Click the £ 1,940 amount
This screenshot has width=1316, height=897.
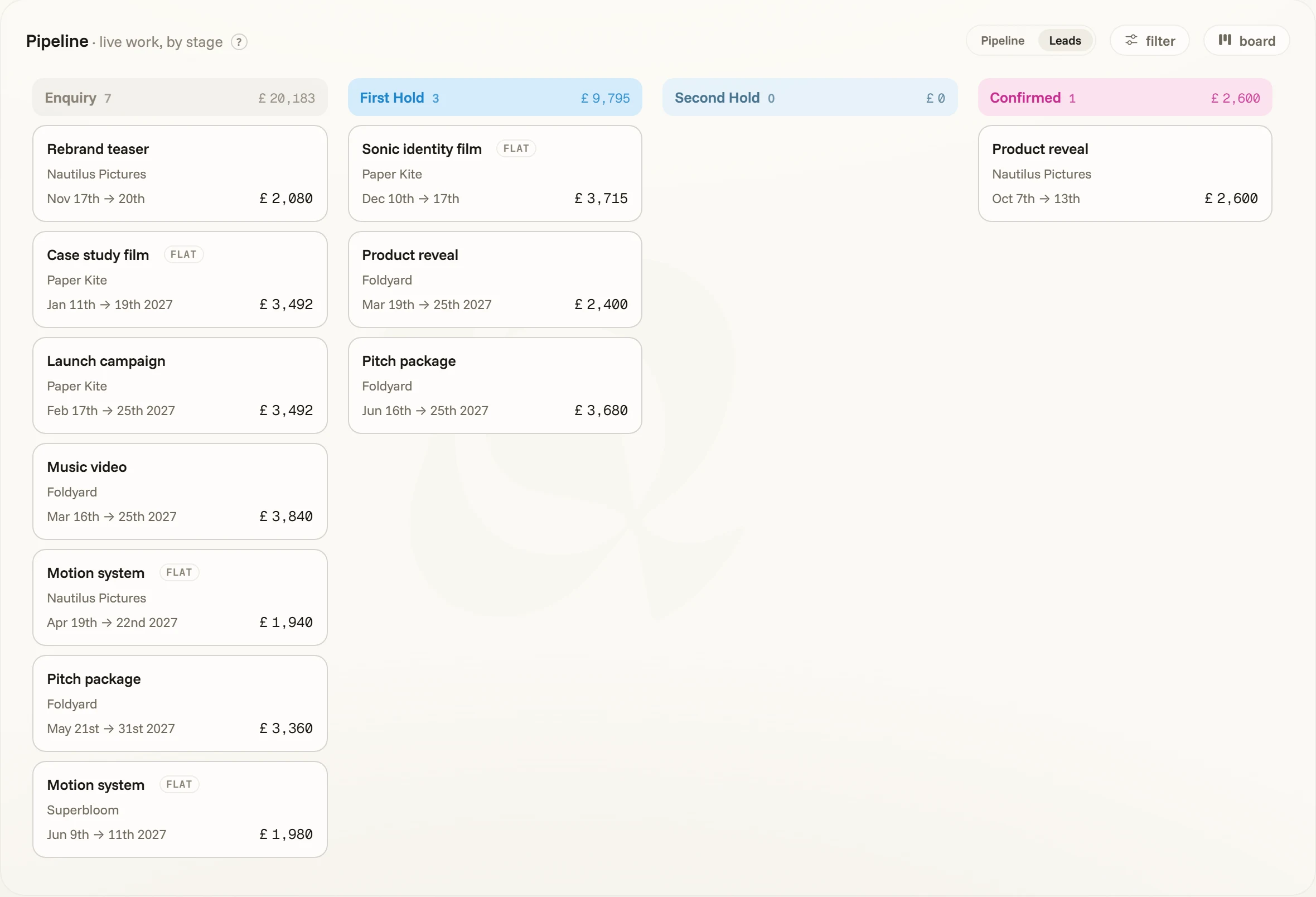pyautogui.click(x=286, y=622)
